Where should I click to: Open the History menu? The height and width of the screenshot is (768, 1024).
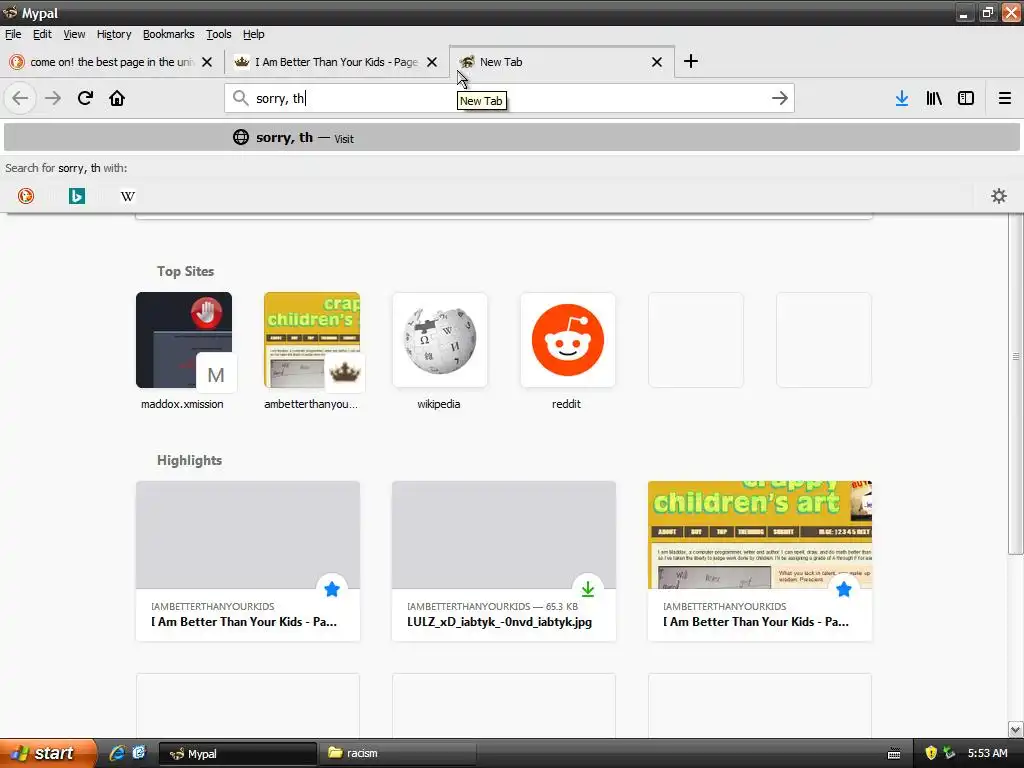pyautogui.click(x=114, y=34)
